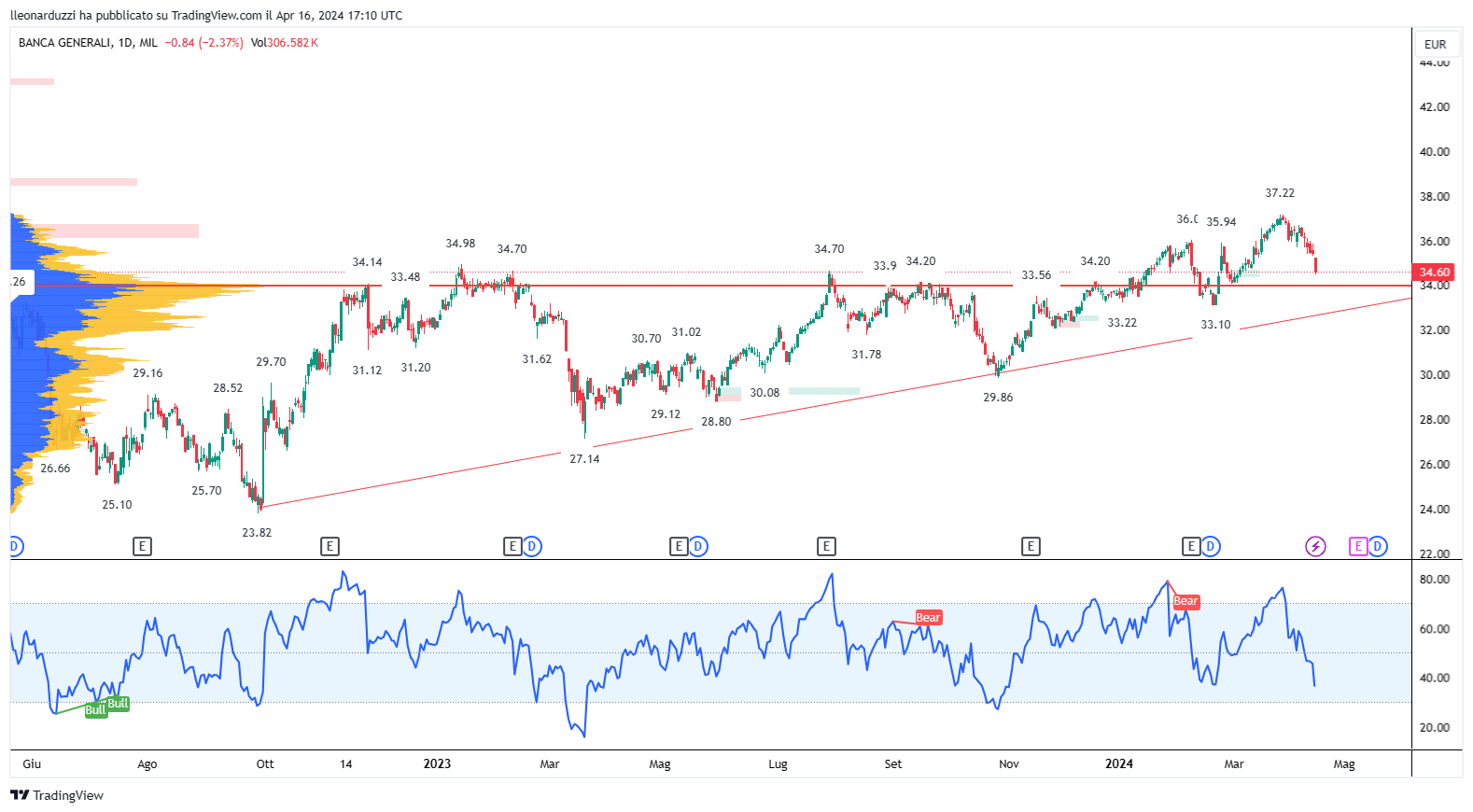Select the D dividend marker just after Mag 2023

698,546
